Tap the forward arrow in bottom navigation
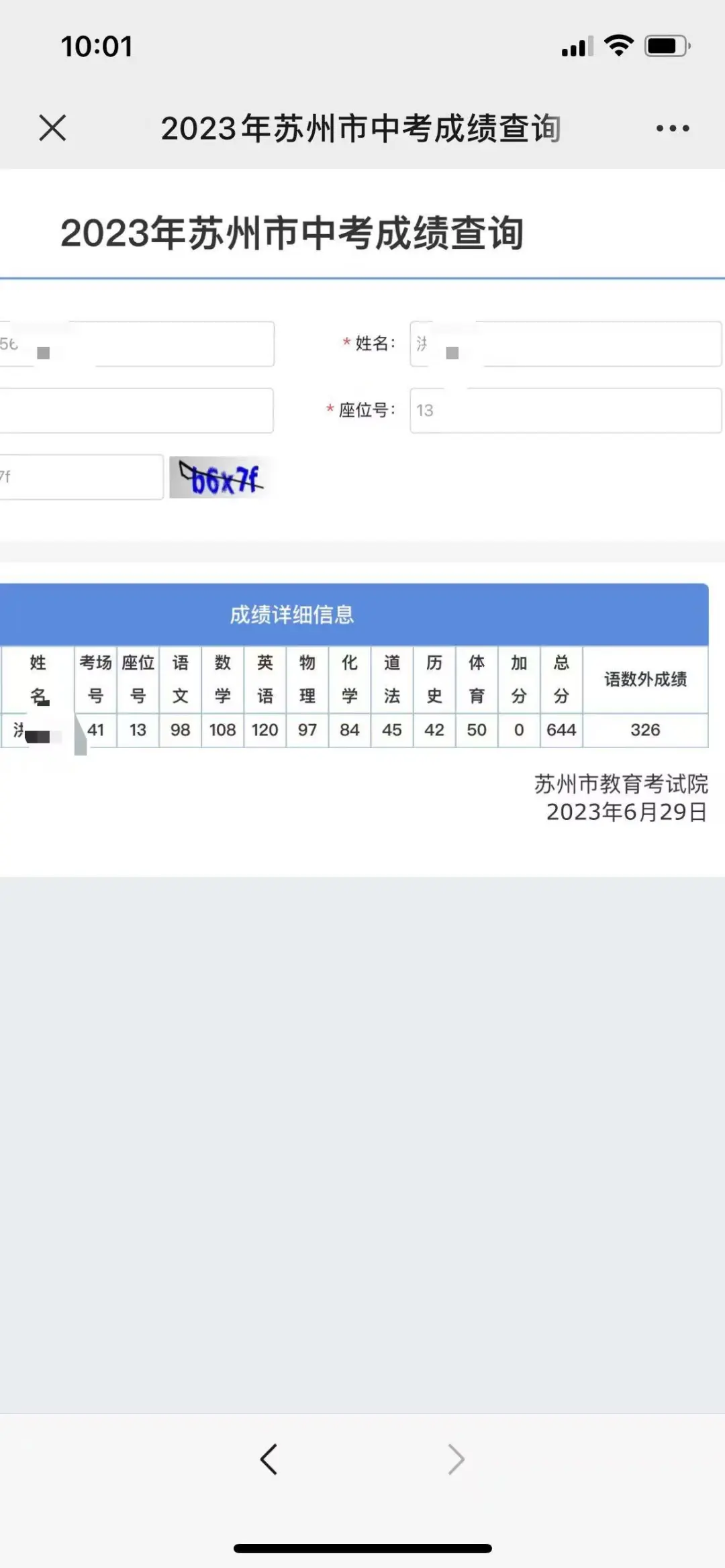 pyautogui.click(x=456, y=1459)
